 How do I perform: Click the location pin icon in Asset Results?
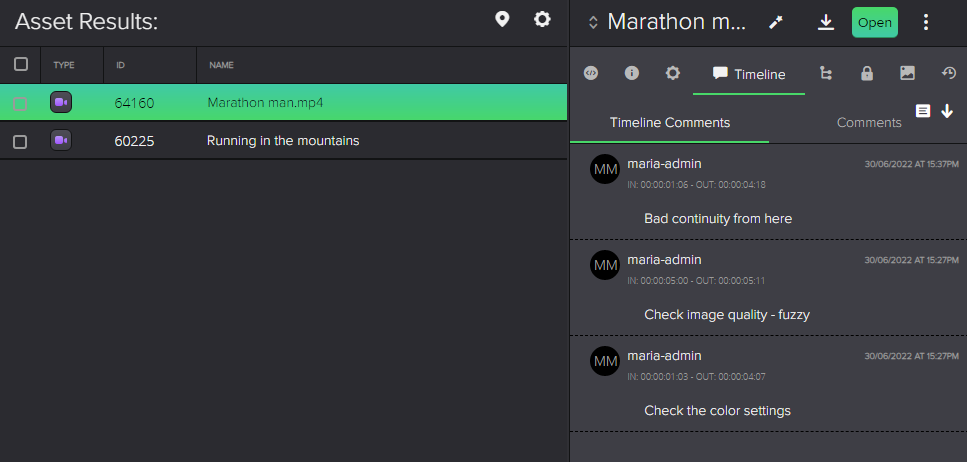pos(503,20)
